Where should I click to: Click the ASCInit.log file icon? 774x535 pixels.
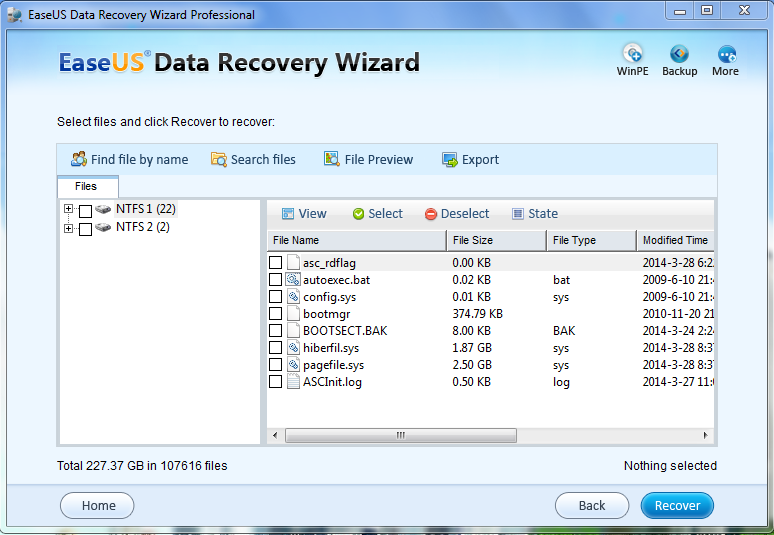point(293,382)
